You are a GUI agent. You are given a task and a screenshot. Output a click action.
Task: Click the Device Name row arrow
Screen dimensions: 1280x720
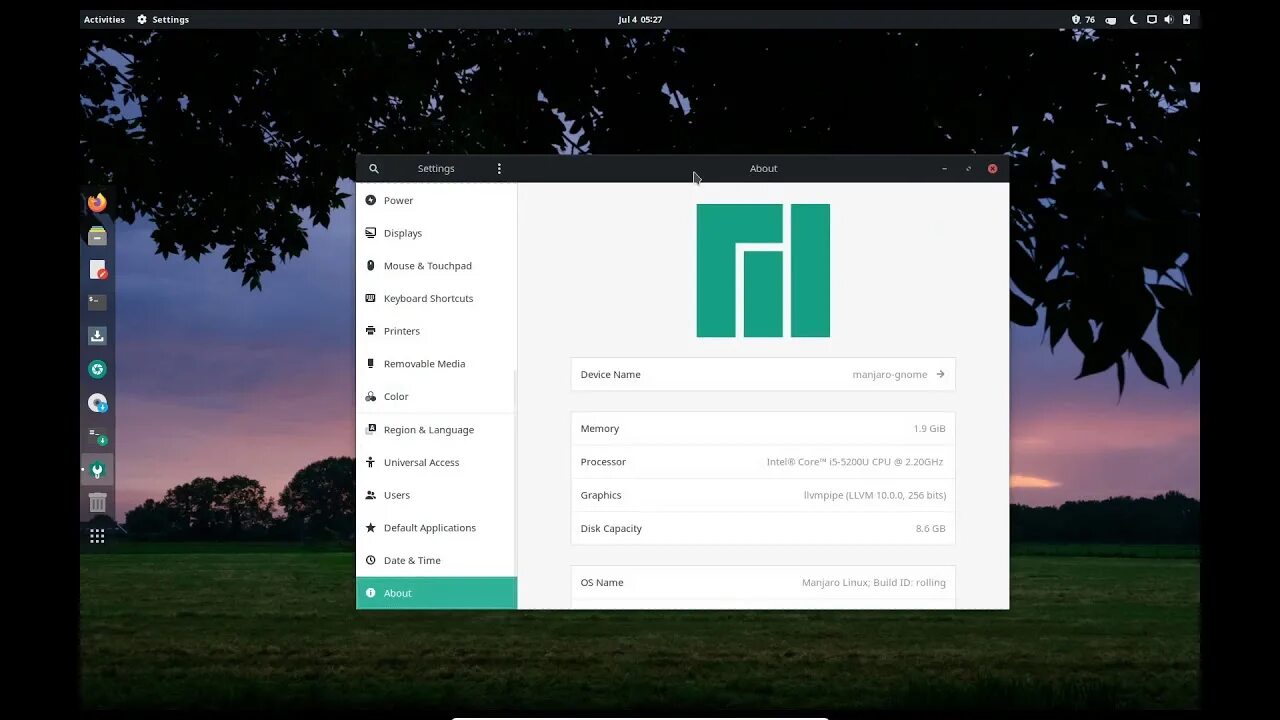[x=940, y=374]
